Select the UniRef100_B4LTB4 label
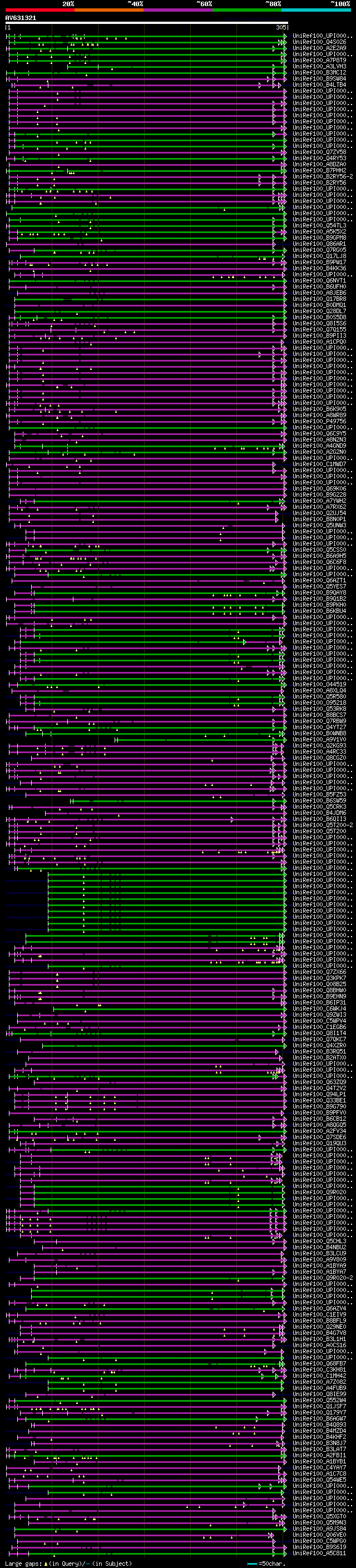This screenshot has height=1568, width=356. point(319,85)
